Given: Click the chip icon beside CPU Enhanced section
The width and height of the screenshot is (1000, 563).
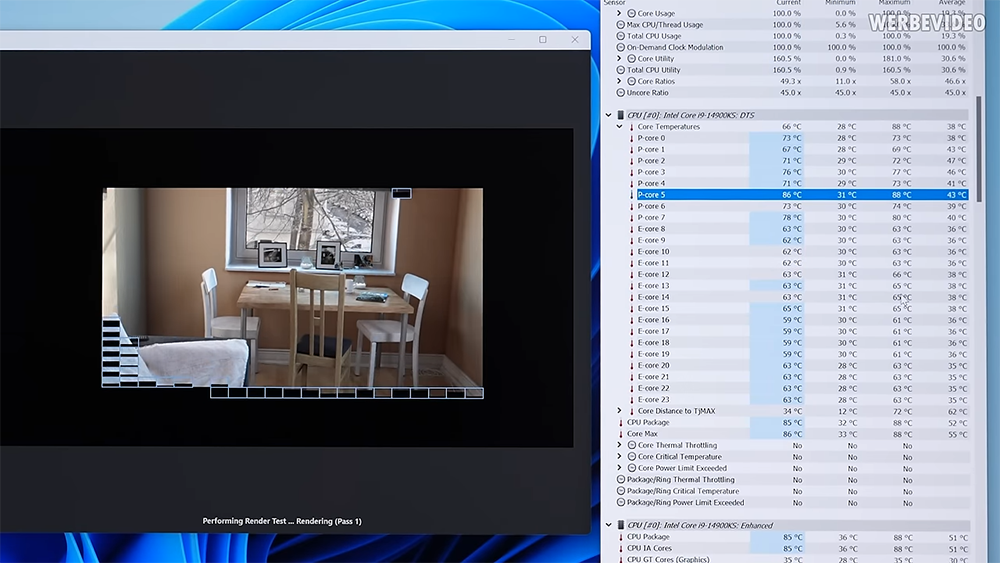Looking at the screenshot, I should pos(621,525).
